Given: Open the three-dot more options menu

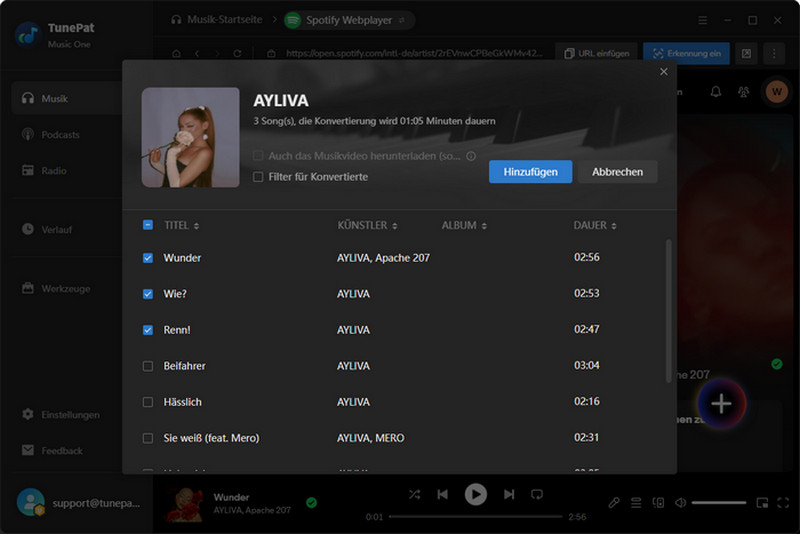Looking at the screenshot, I should tap(774, 54).
